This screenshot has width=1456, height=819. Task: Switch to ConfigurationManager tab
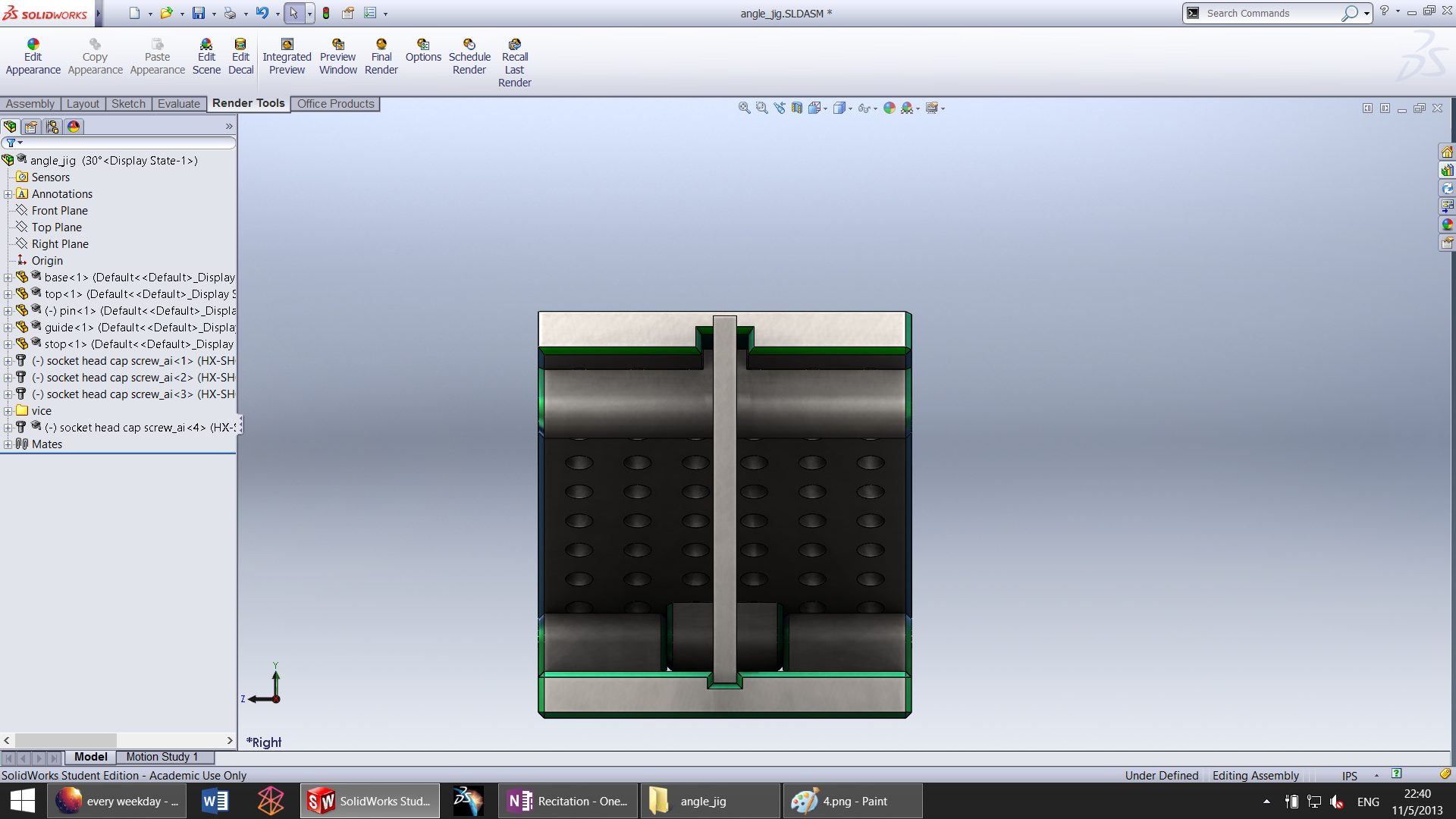[x=52, y=127]
